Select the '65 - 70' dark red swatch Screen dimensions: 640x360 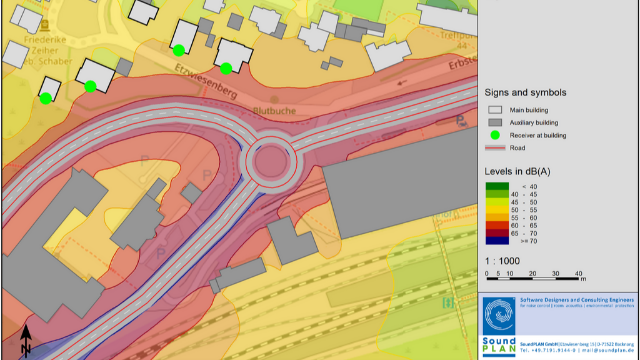tap(497, 233)
